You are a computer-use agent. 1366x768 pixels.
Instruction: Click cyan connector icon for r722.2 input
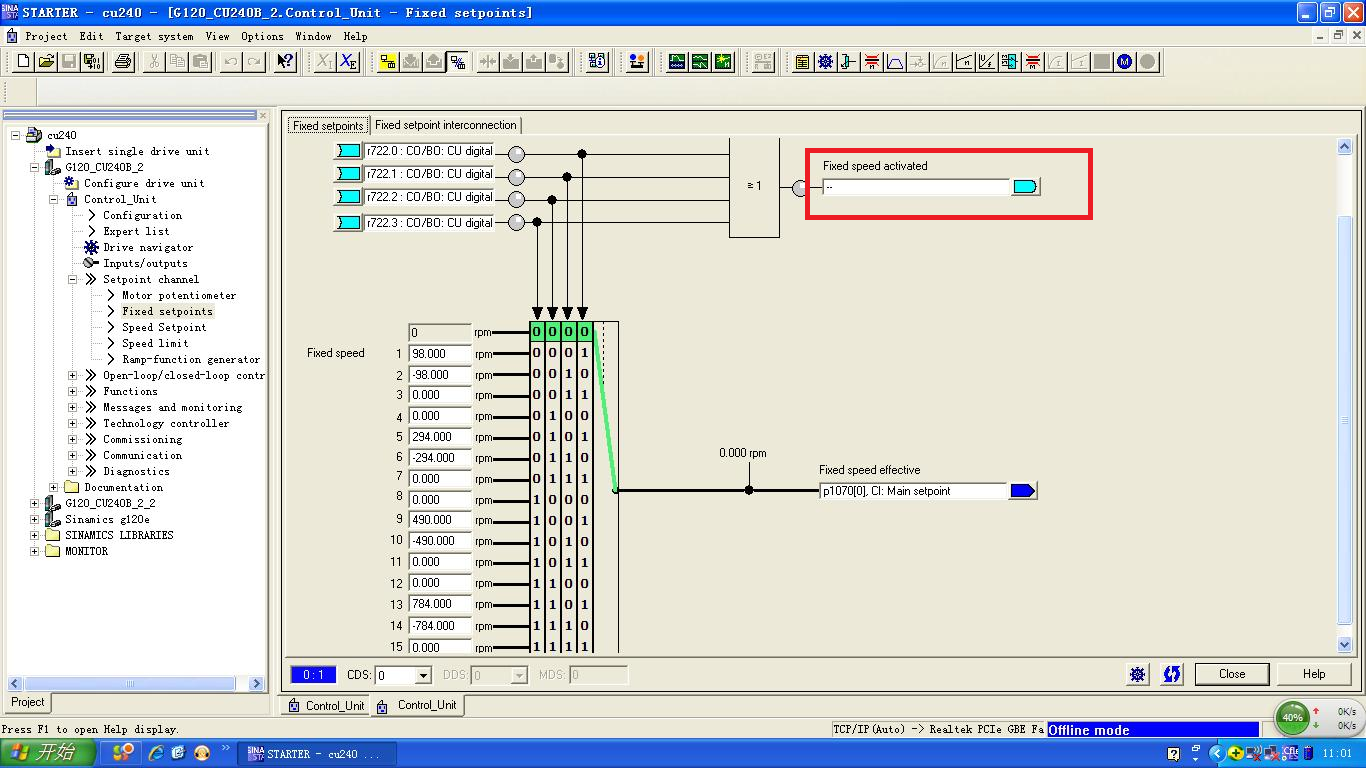[348, 197]
